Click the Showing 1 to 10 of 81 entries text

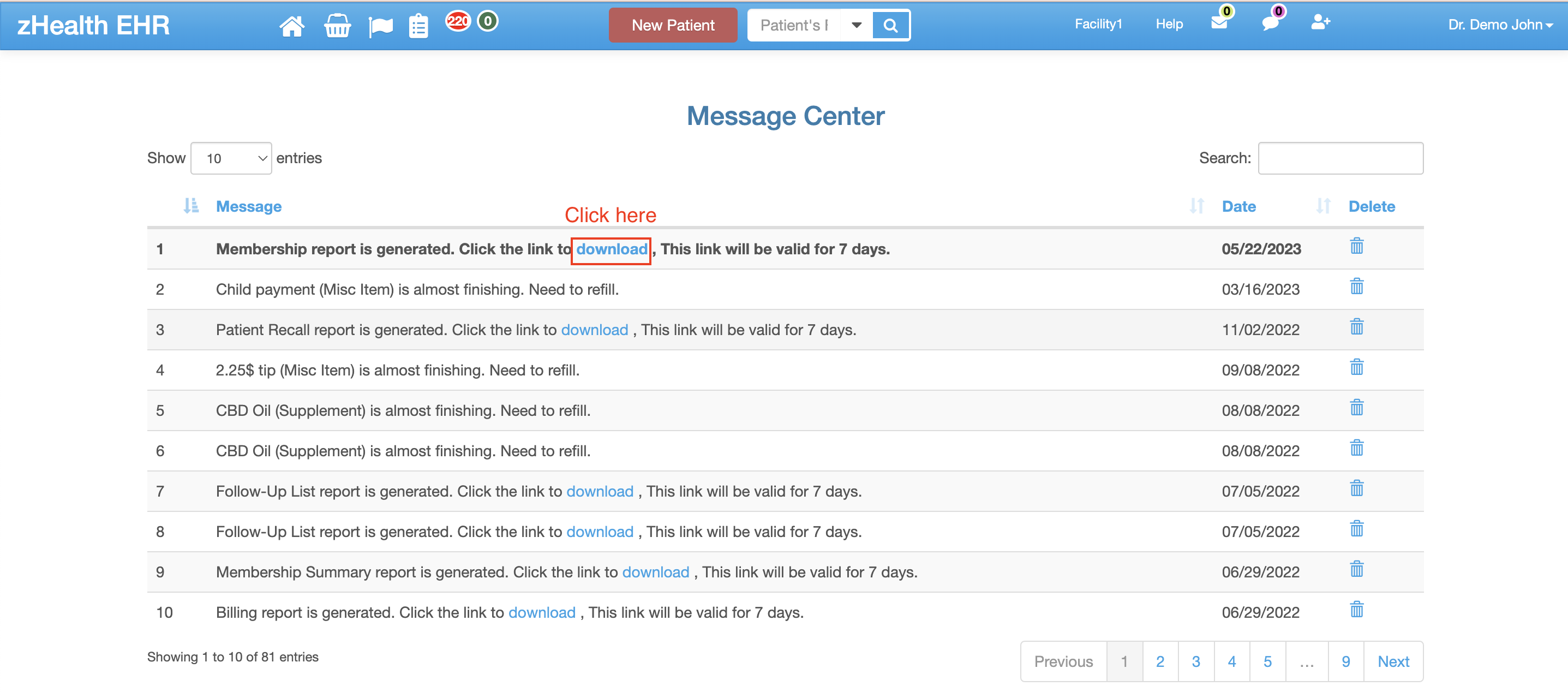(x=232, y=657)
